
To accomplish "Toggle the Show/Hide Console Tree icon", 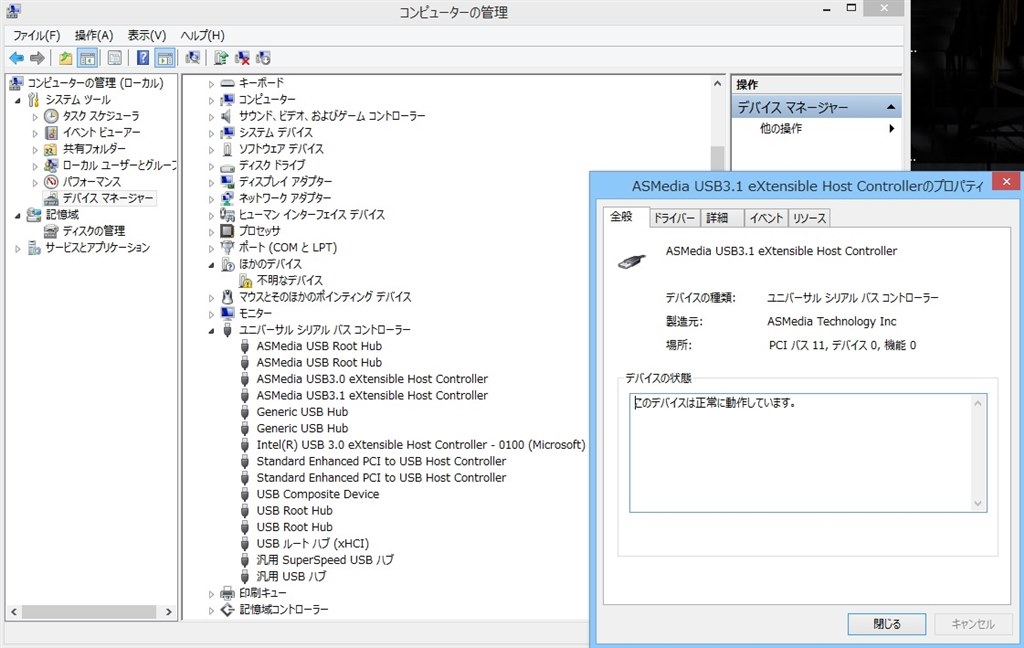I will point(88,58).
